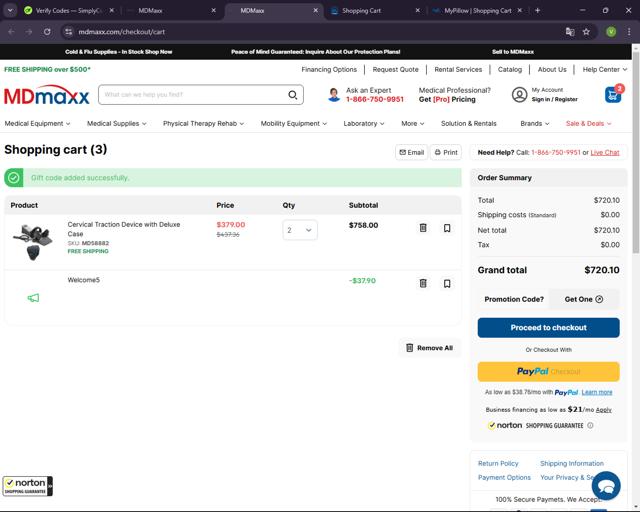Open the Payment Options link
Viewport: 640px width, 512px height.
tap(504, 477)
